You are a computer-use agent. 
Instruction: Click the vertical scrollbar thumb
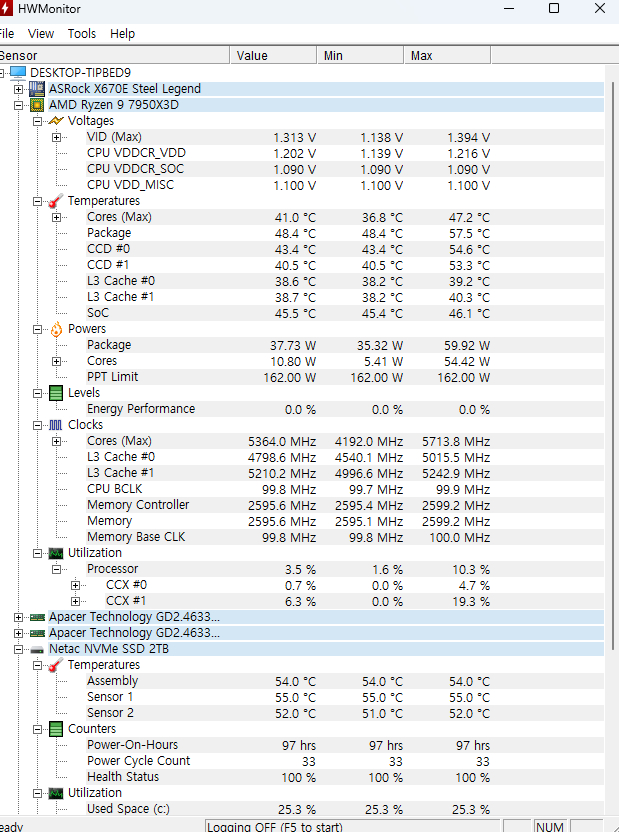coord(615,366)
